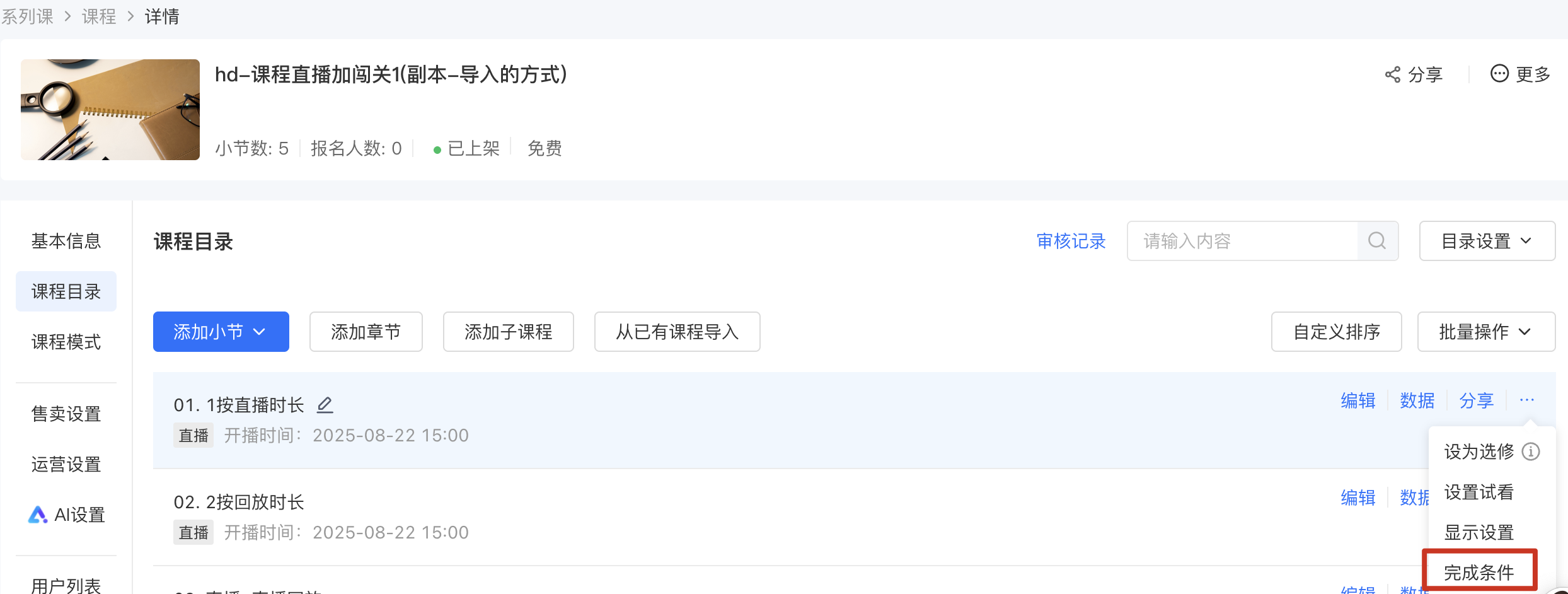This screenshot has width=1568, height=594.
Task: Click the course cover thumbnail
Action: coord(110,110)
